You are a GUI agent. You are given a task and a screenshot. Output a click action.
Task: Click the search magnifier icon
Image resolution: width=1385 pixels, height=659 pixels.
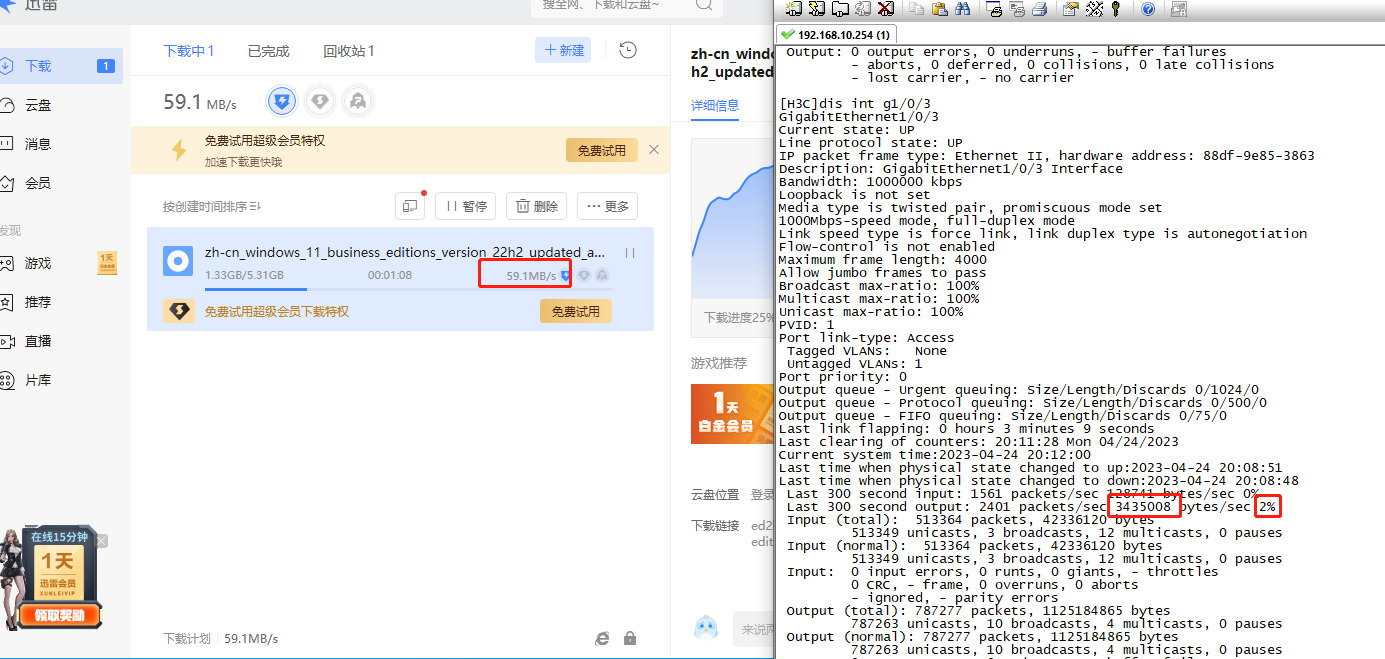tap(703, 5)
